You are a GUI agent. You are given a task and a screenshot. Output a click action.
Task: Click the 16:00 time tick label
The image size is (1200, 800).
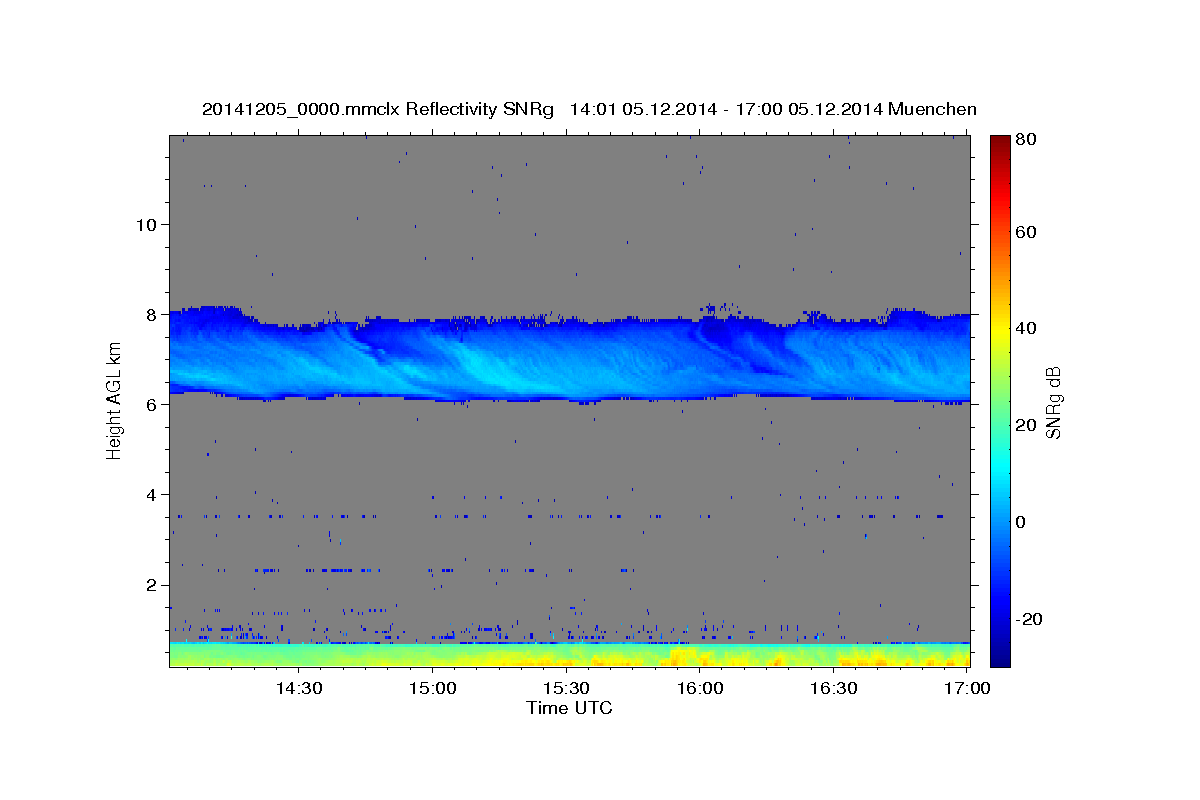click(x=700, y=689)
